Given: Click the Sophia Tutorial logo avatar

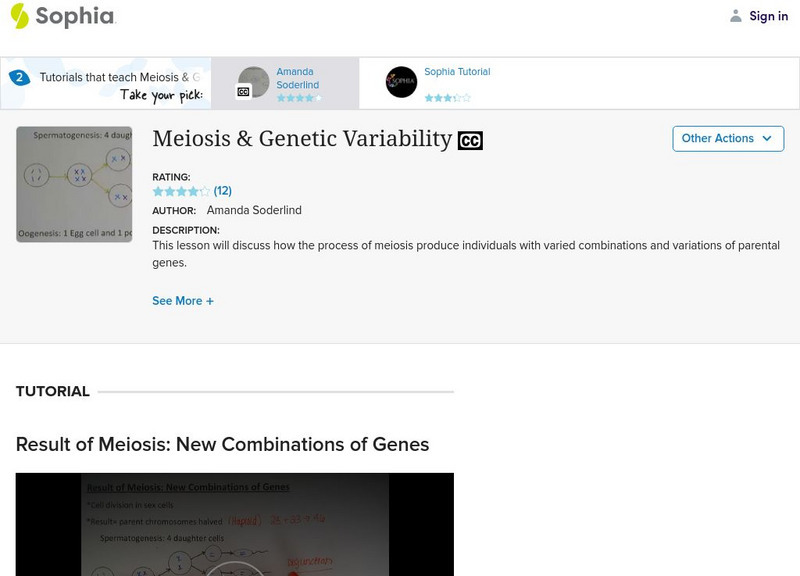Looking at the screenshot, I should [x=402, y=82].
